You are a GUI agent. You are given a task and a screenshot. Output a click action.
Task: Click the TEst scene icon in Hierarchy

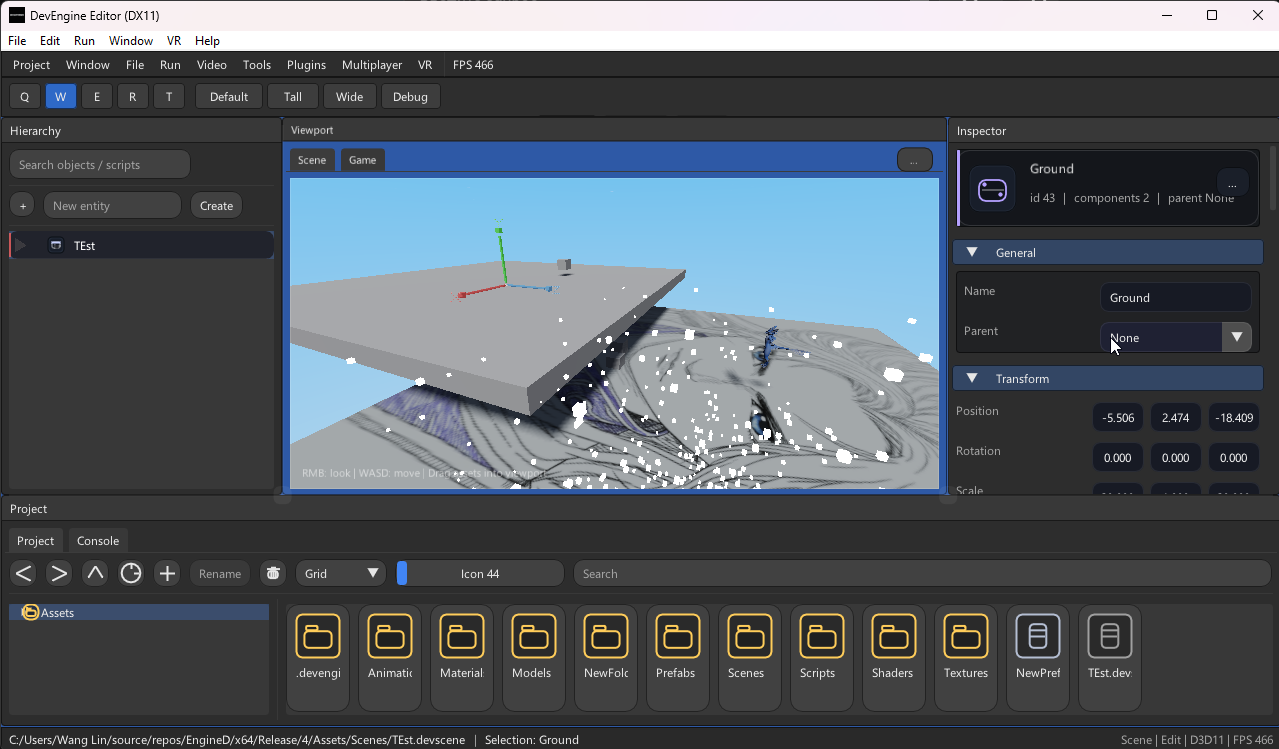coord(56,245)
